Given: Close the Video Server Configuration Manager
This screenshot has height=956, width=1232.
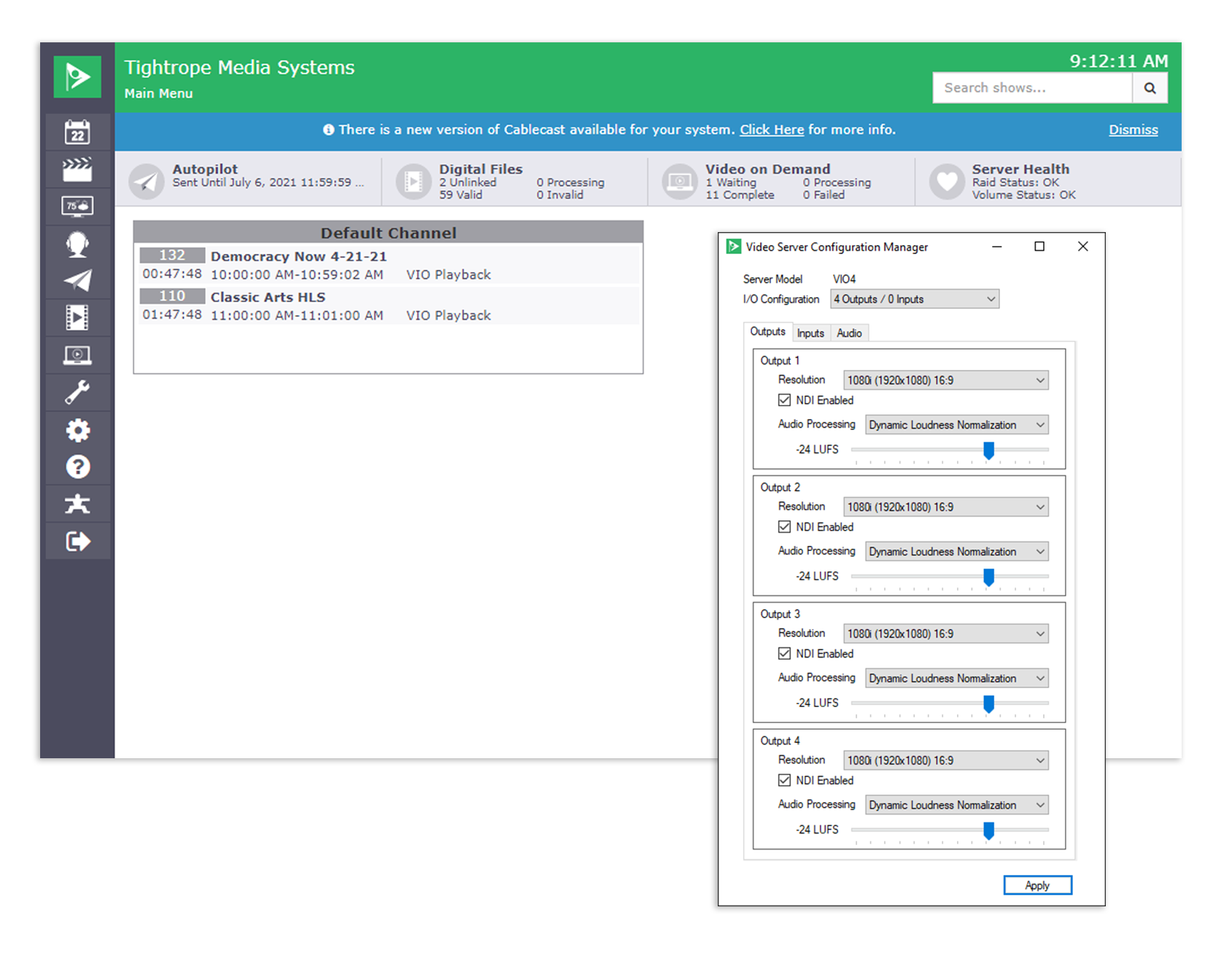Looking at the screenshot, I should point(1082,247).
